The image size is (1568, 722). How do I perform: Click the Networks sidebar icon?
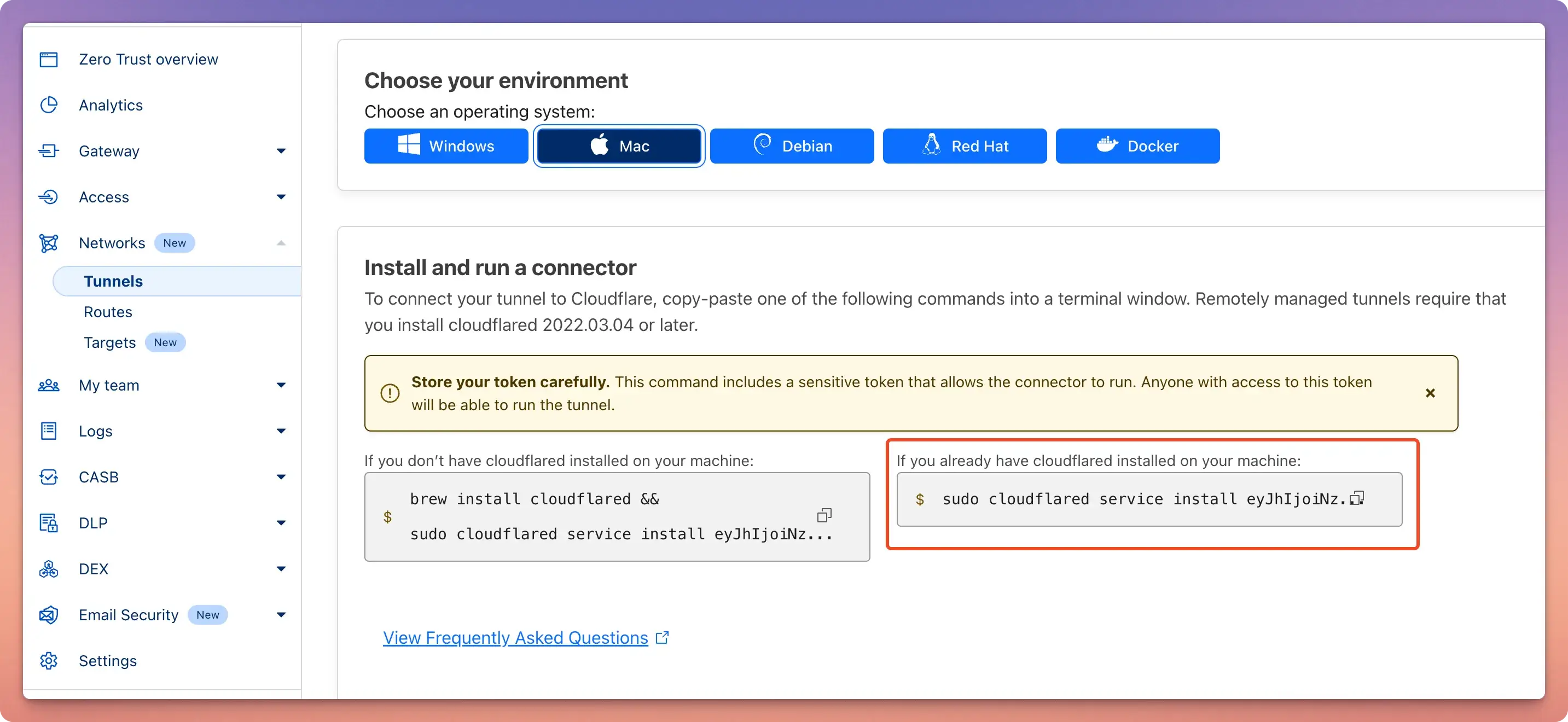pyautogui.click(x=49, y=243)
